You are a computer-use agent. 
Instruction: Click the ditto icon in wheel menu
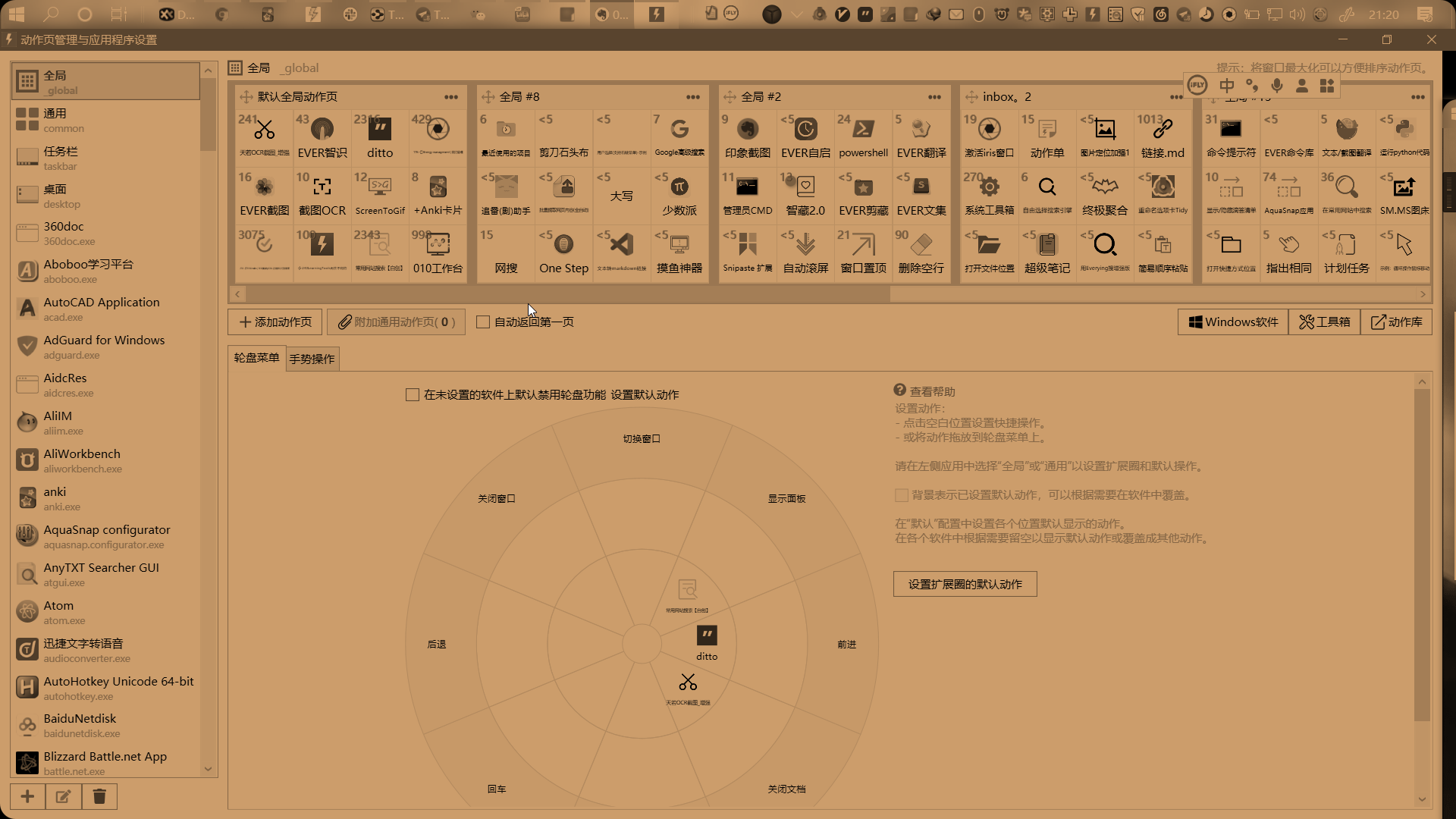707,635
